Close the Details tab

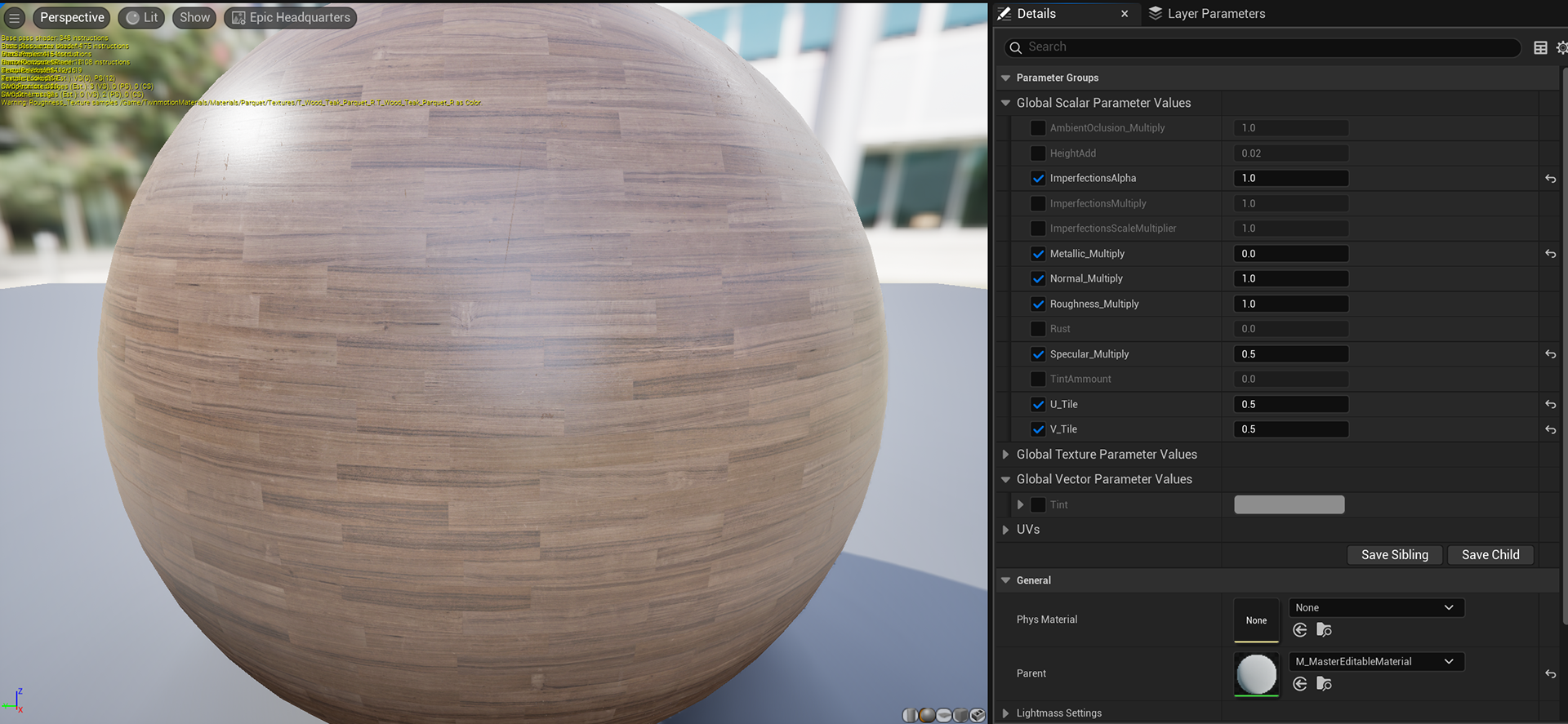1125,14
